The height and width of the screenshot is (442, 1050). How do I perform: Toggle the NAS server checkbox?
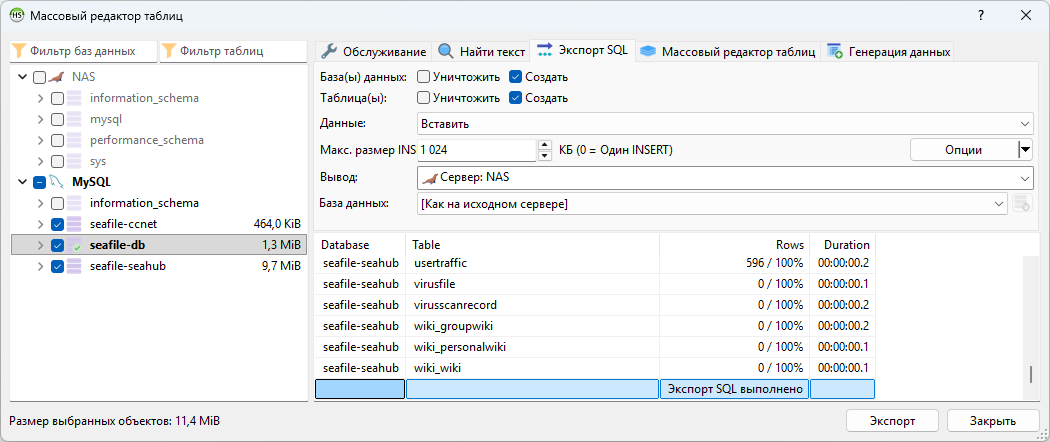point(40,77)
